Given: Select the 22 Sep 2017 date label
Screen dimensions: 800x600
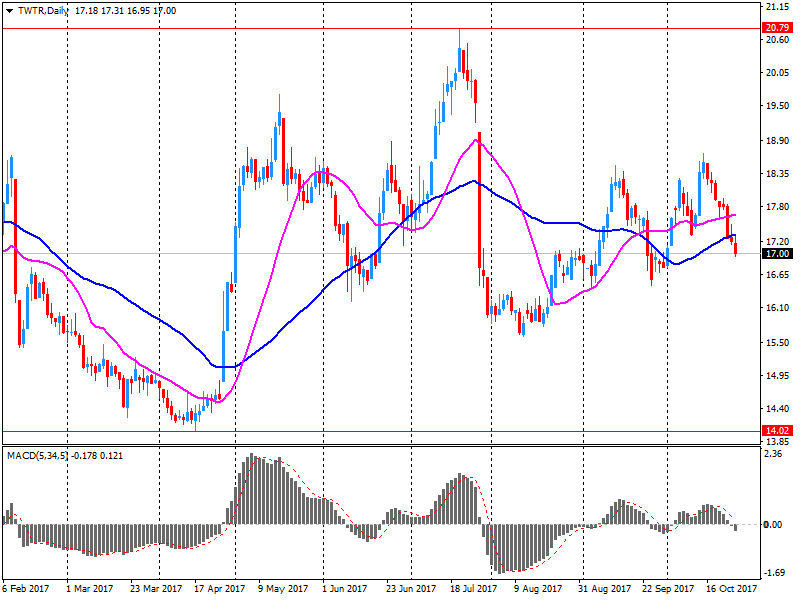Looking at the screenshot, I should (668, 588).
